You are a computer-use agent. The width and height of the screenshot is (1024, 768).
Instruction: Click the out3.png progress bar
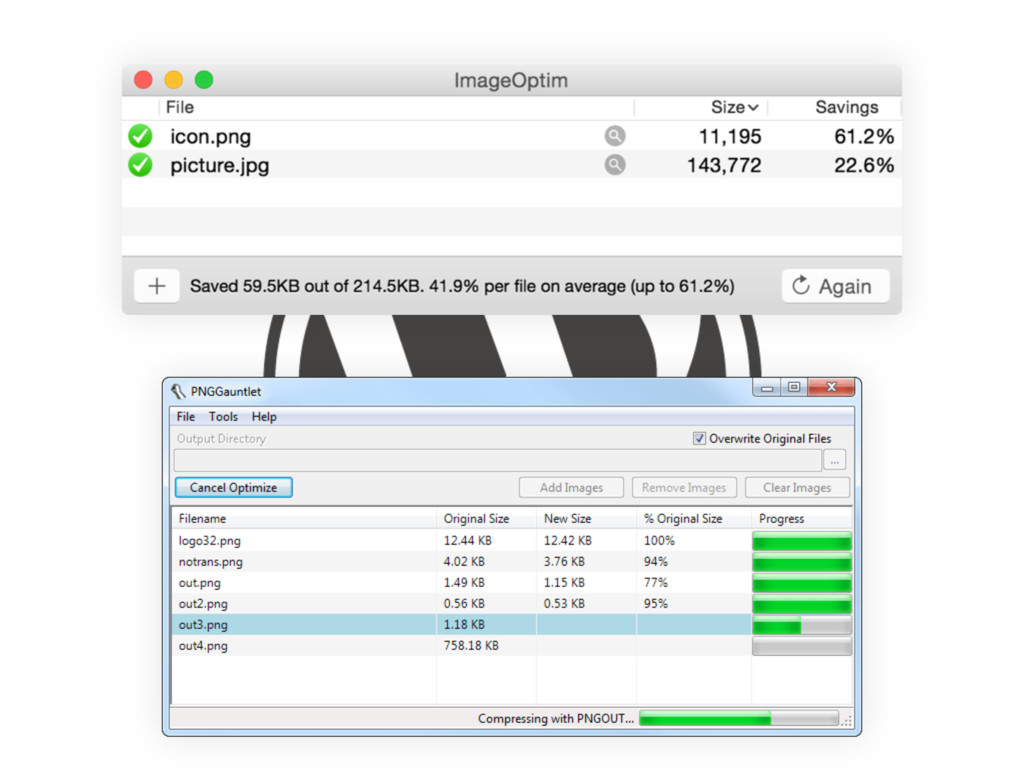point(802,626)
